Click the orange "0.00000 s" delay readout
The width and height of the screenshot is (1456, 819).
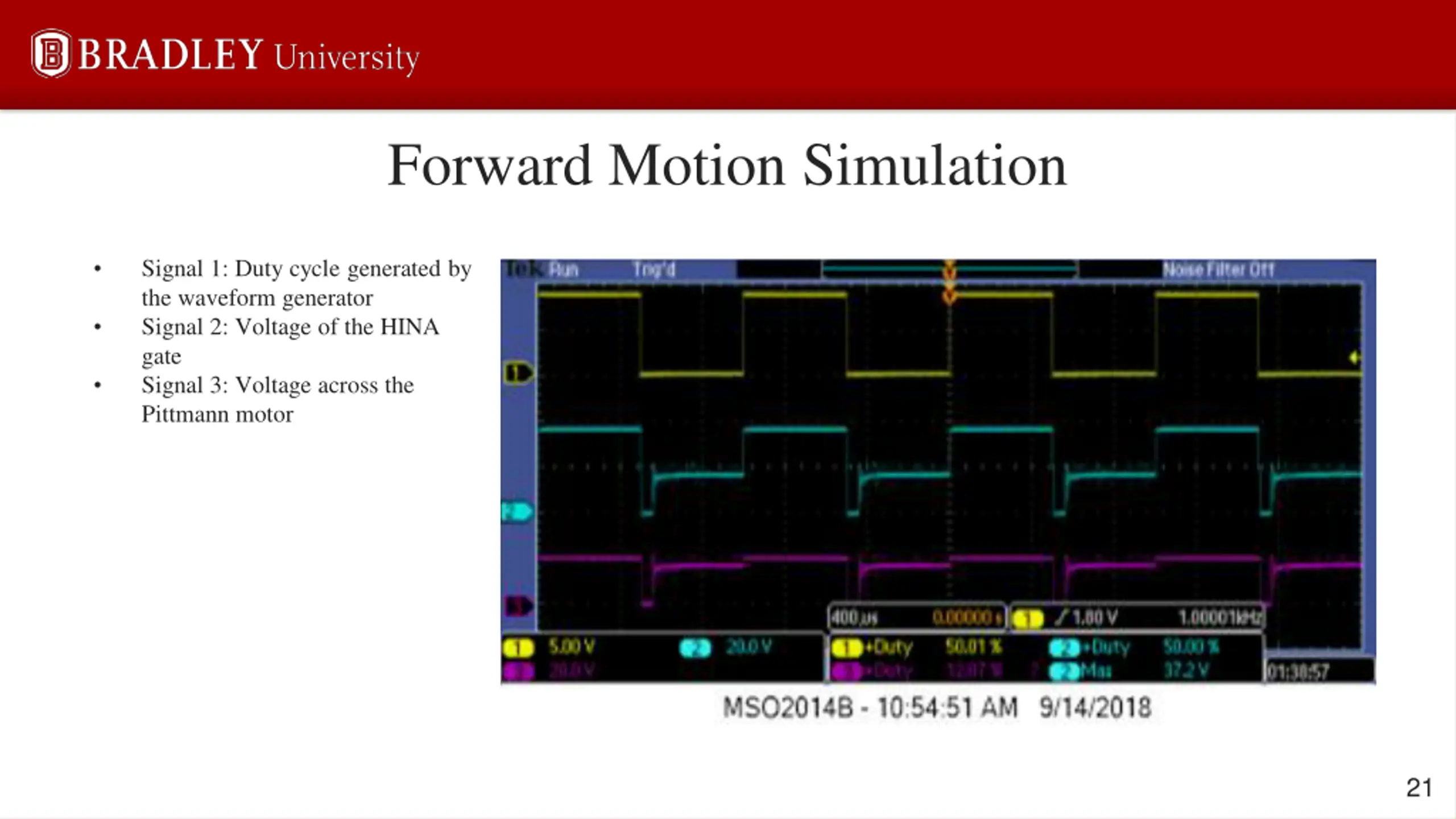tap(968, 618)
